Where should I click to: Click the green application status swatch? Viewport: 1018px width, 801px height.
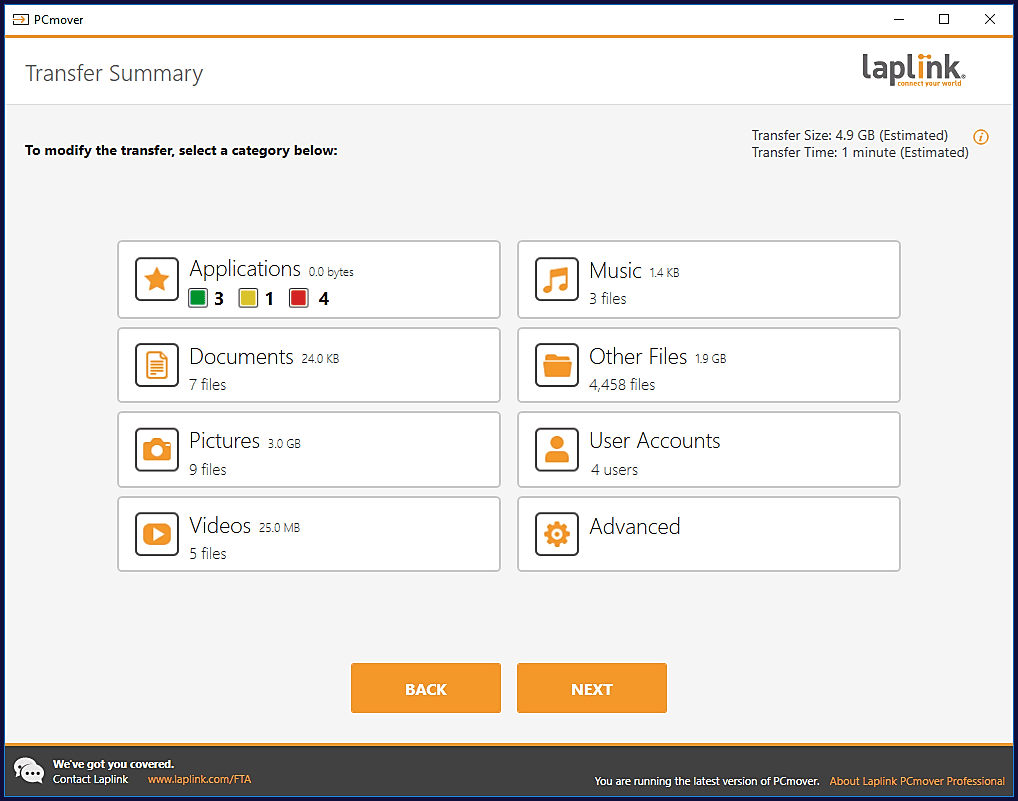point(198,298)
